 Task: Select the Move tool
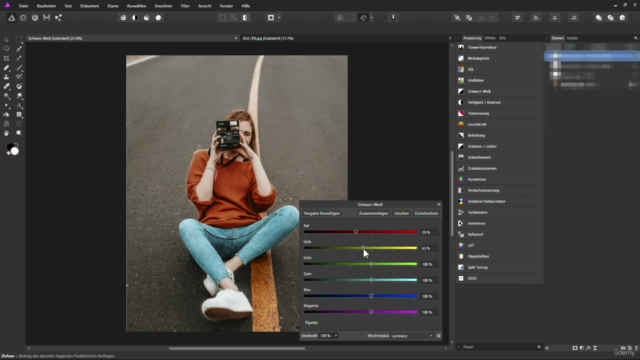[x=6, y=40]
